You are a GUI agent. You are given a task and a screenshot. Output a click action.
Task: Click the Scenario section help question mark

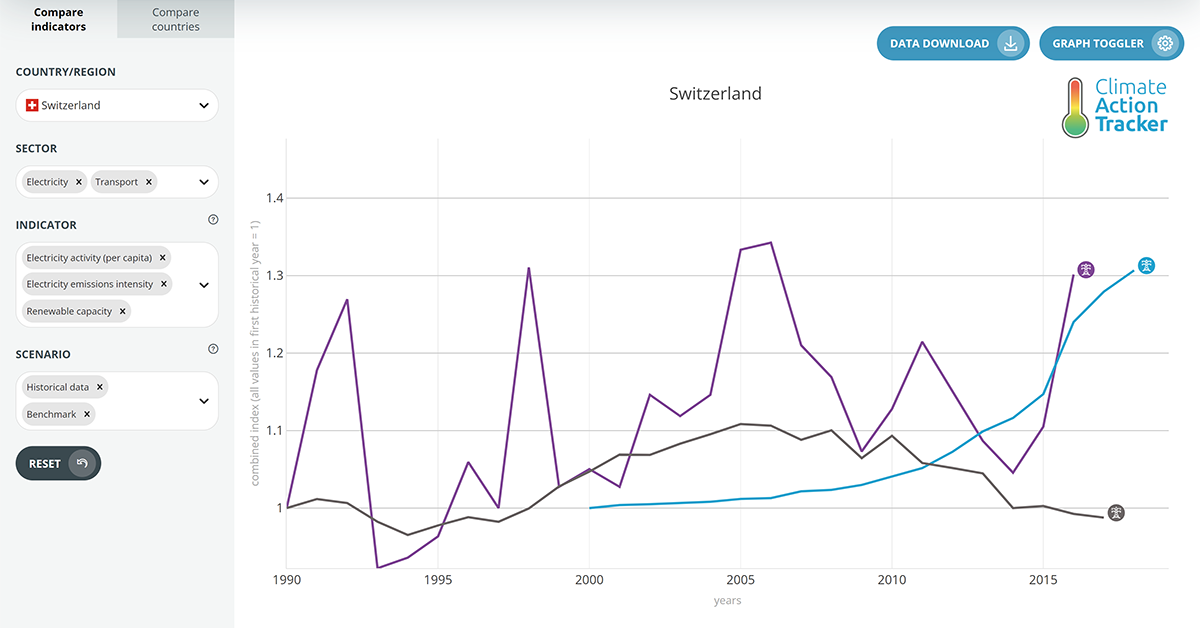tap(213, 348)
